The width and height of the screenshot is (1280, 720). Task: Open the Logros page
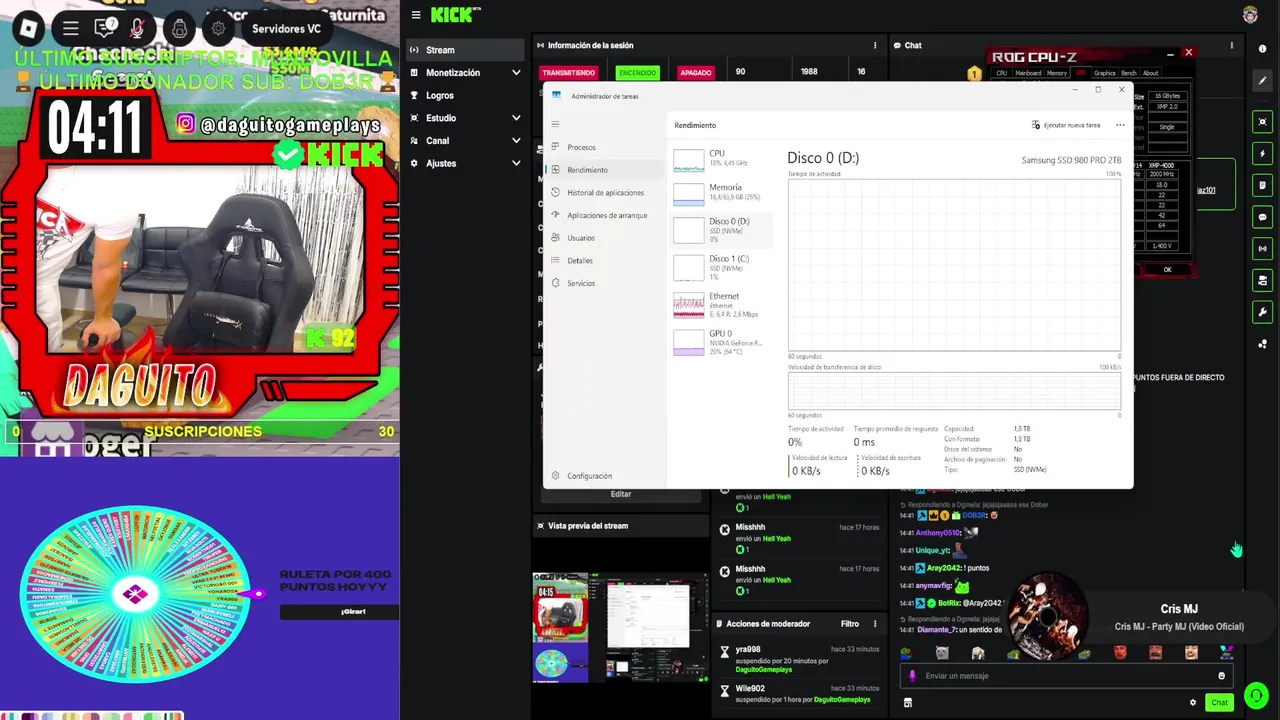(464, 96)
